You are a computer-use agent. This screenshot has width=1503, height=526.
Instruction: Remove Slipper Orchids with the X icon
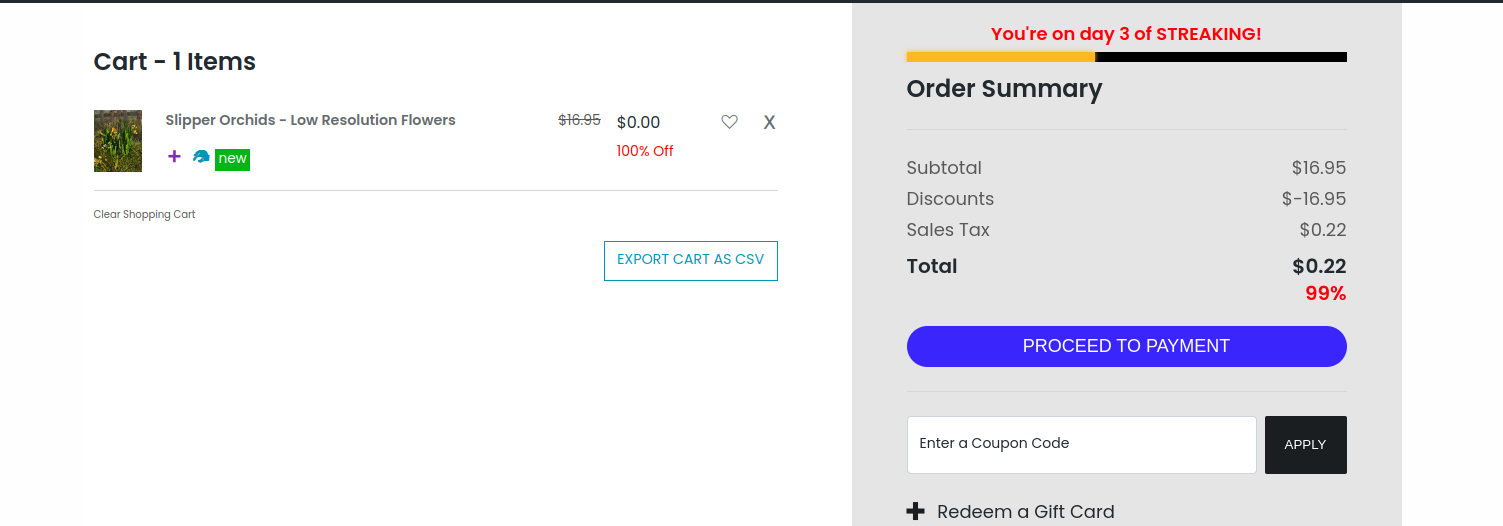(769, 122)
